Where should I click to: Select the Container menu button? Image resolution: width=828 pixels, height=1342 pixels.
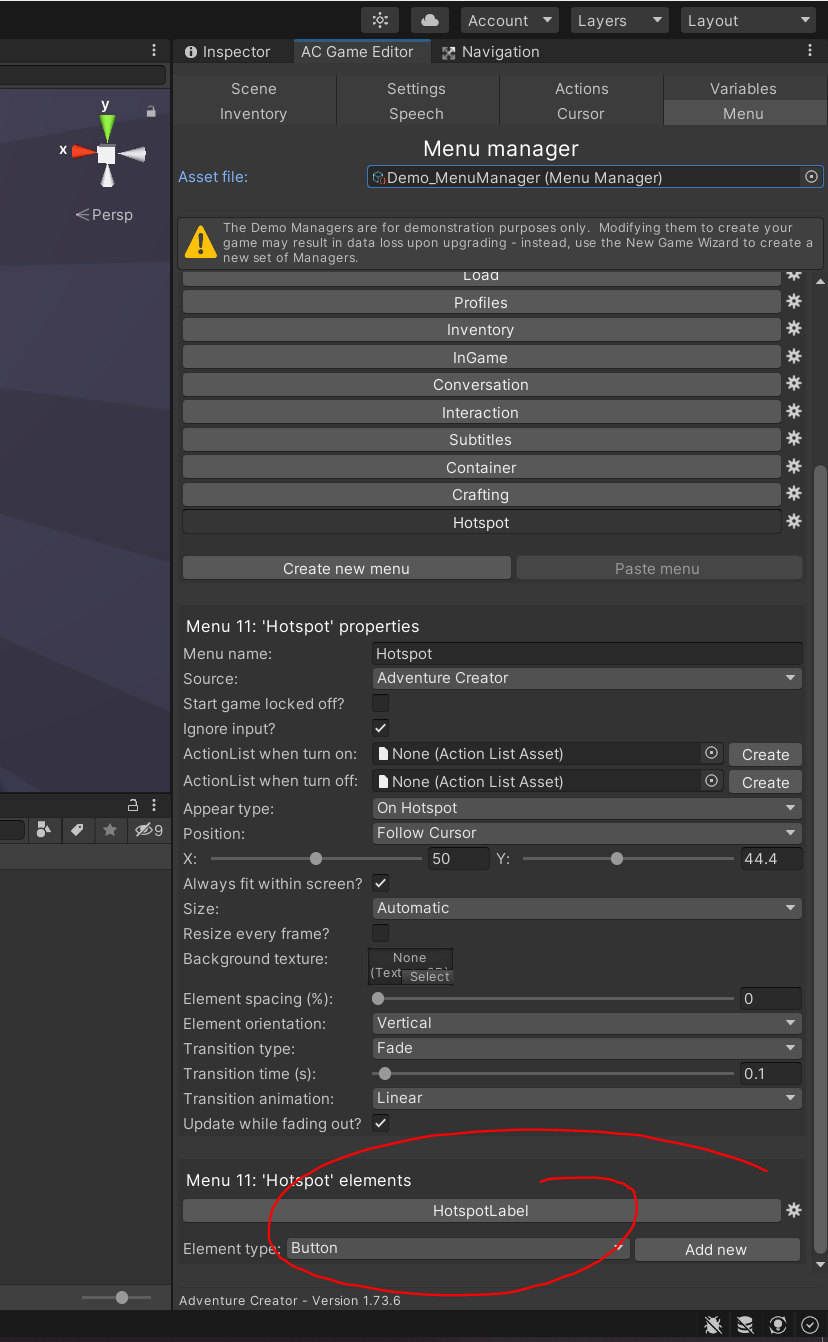[x=481, y=468]
